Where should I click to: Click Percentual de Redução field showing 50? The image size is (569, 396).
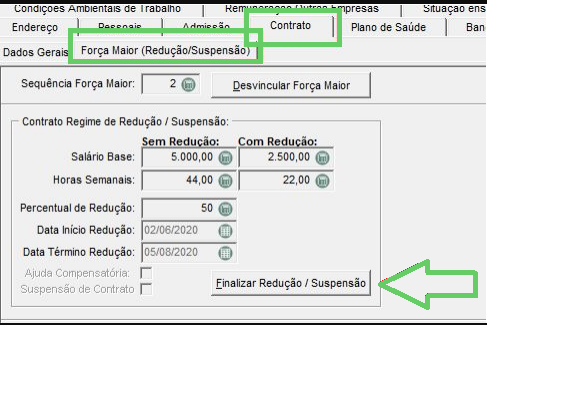click(189, 209)
